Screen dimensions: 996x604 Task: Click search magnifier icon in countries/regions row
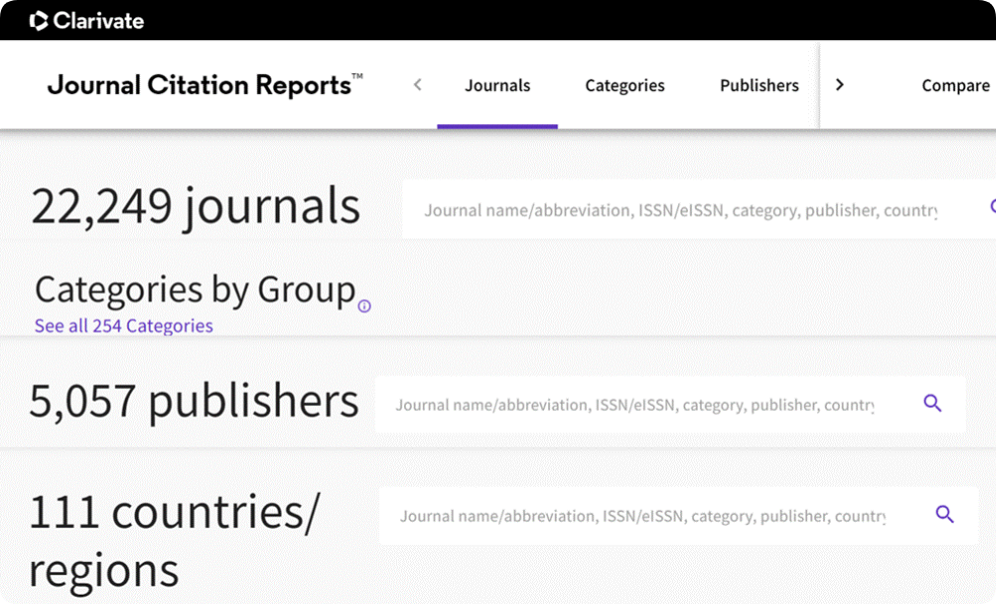pos(945,514)
